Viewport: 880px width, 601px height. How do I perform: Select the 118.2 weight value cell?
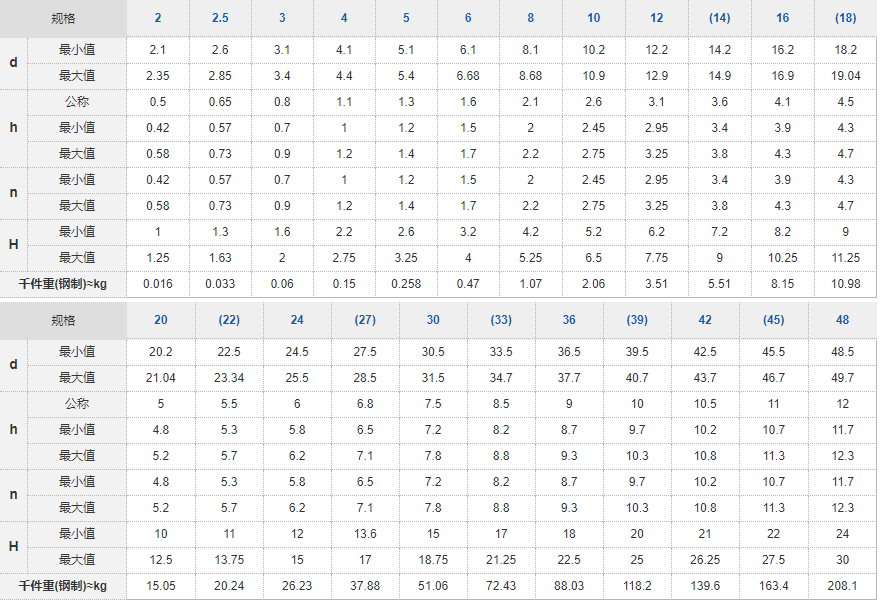pyautogui.click(x=637, y=585)
